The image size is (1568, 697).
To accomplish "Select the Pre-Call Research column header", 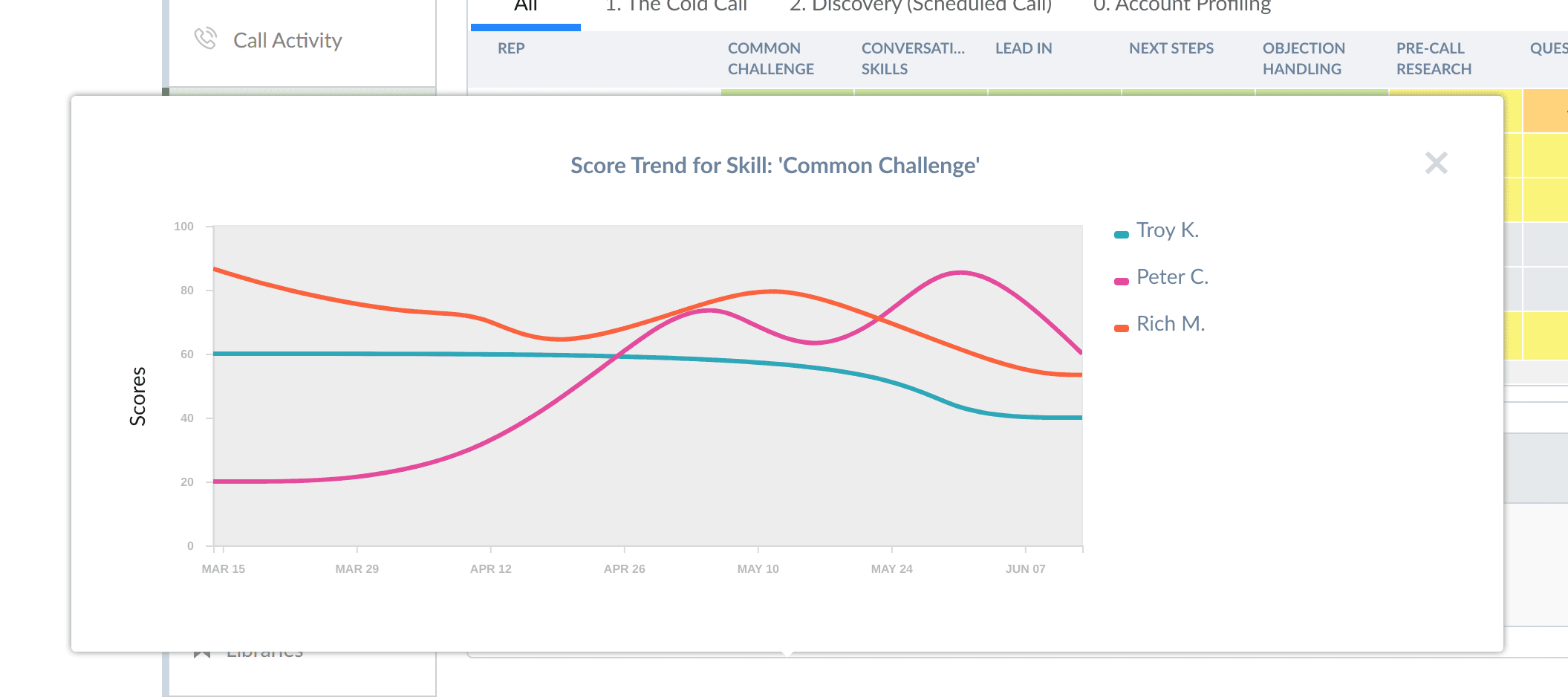I will click(x=1433, y=59).
